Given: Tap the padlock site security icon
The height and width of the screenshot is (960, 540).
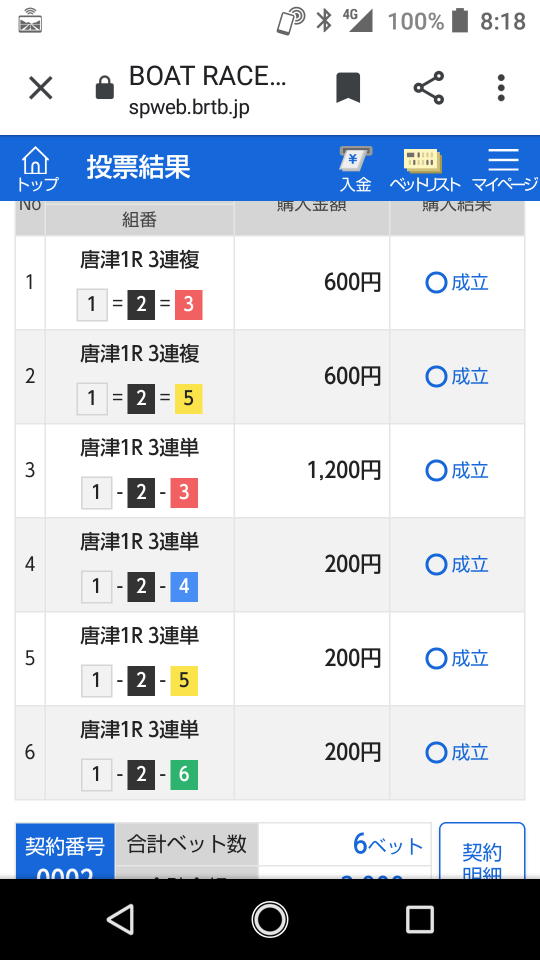Looking at the screenshot, I should tap(105, 88).
